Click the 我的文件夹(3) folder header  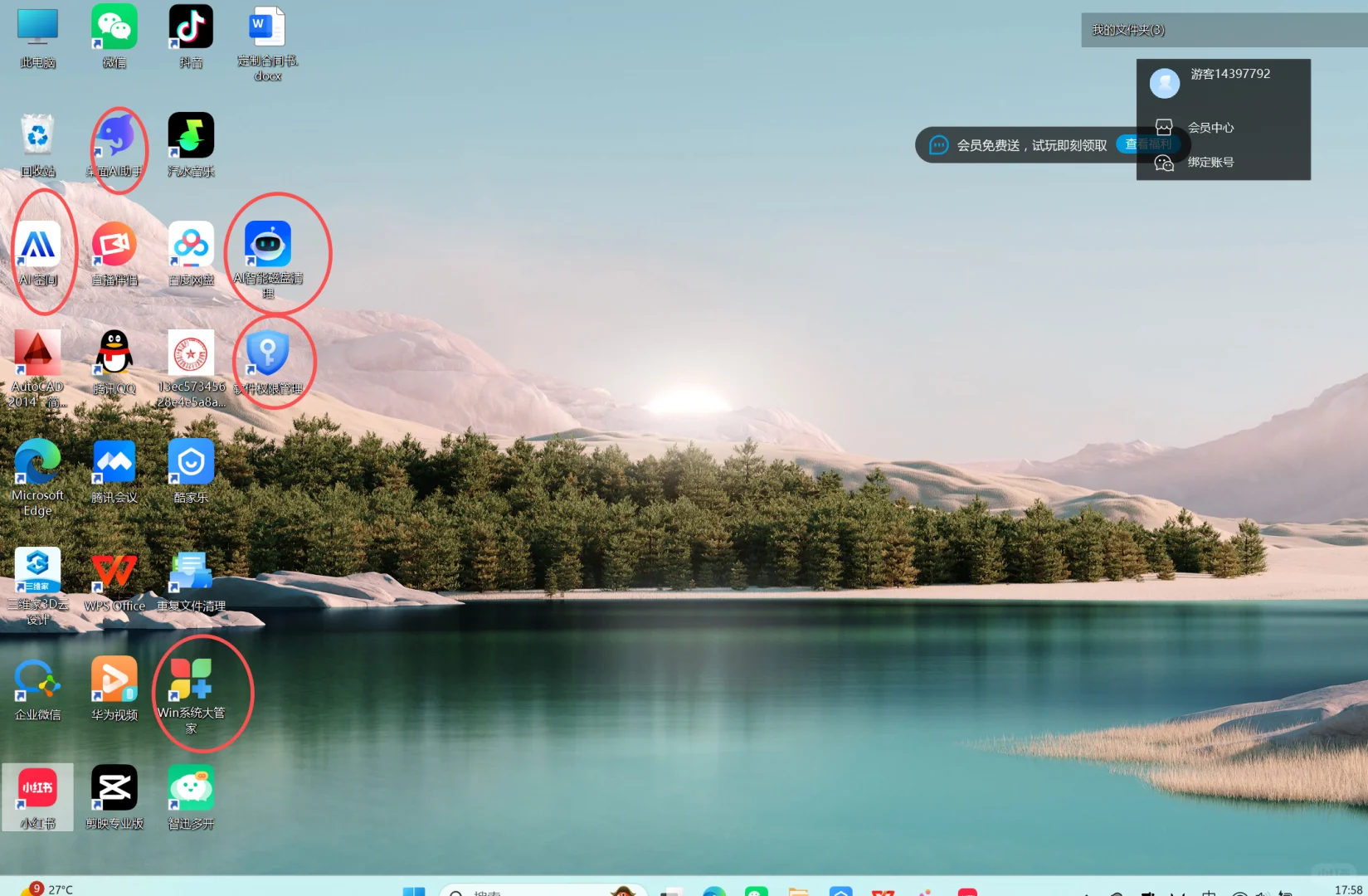pyautogui.click(x=1224, y=30)
